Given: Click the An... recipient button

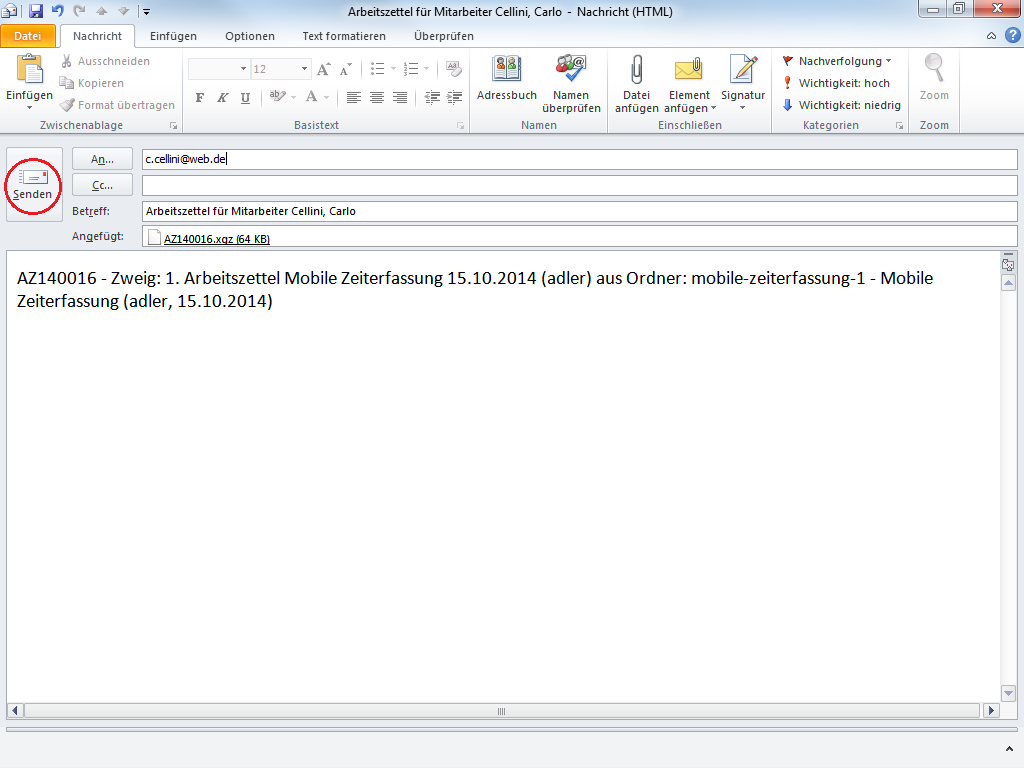Looking at the screenshot, I should (x=102, y=159).
